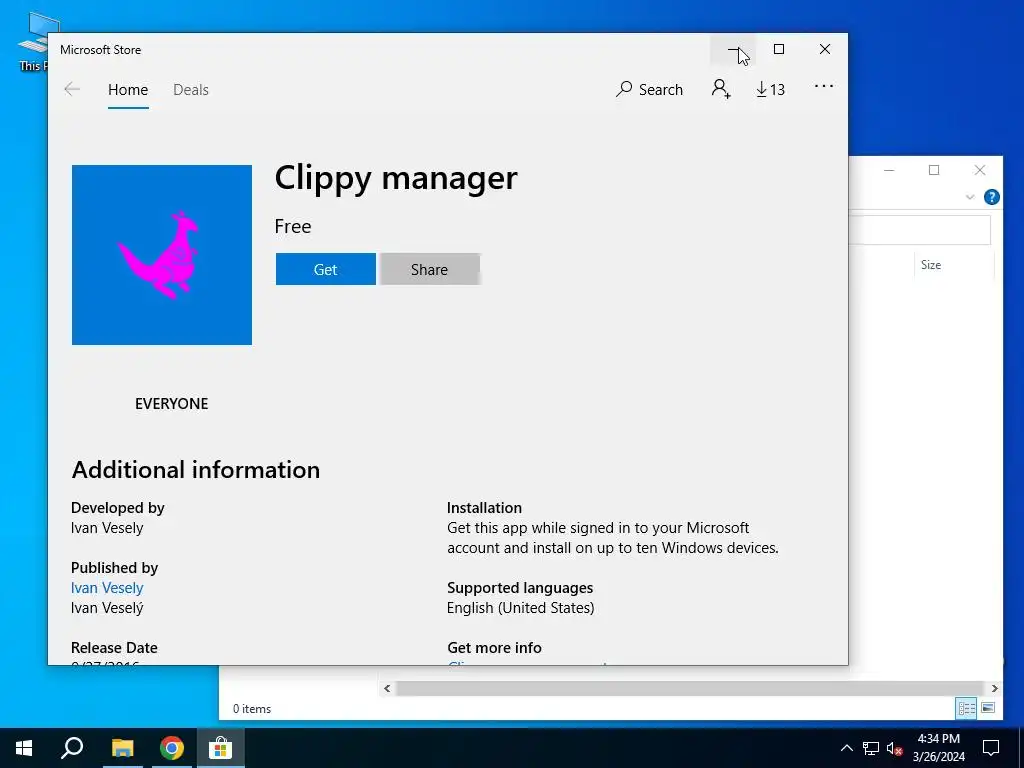
Task: Click the left scroll arrow in File Explorer
Action: tap(387, 688)
